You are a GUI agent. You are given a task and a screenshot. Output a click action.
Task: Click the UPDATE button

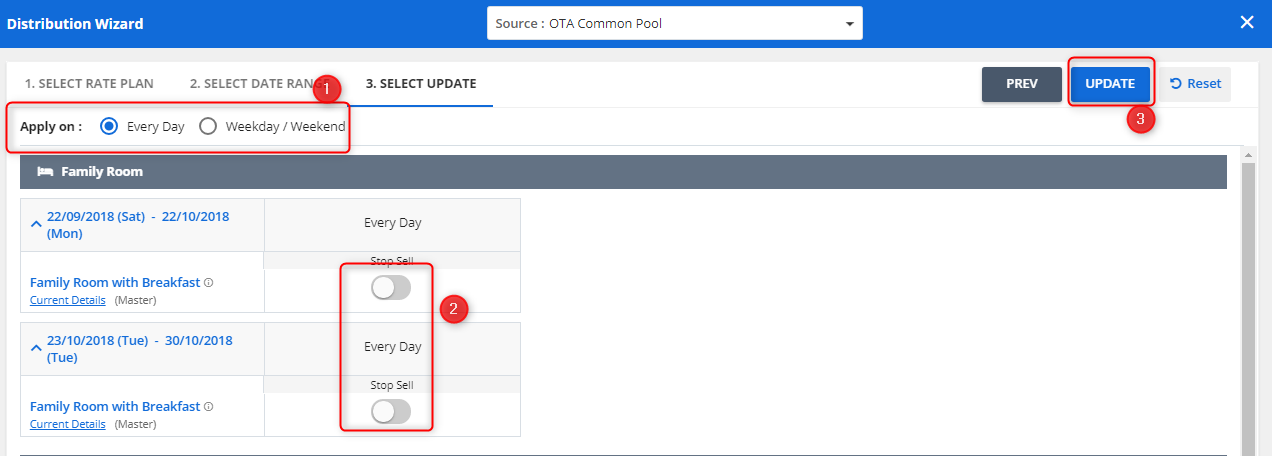1110,84
